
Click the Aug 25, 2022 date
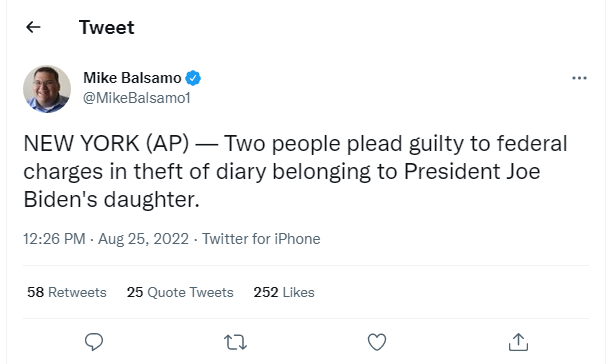[143, 239]
